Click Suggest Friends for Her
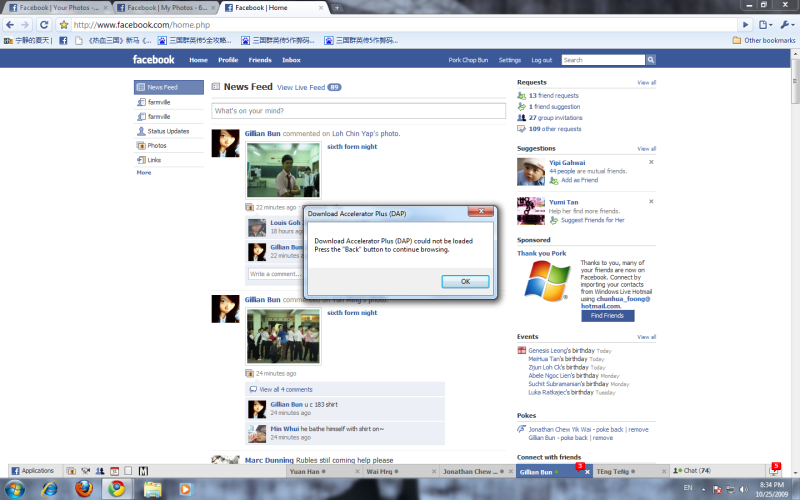Screen dimensions: 800x500 pyautogui.click(x=592, y=220)
